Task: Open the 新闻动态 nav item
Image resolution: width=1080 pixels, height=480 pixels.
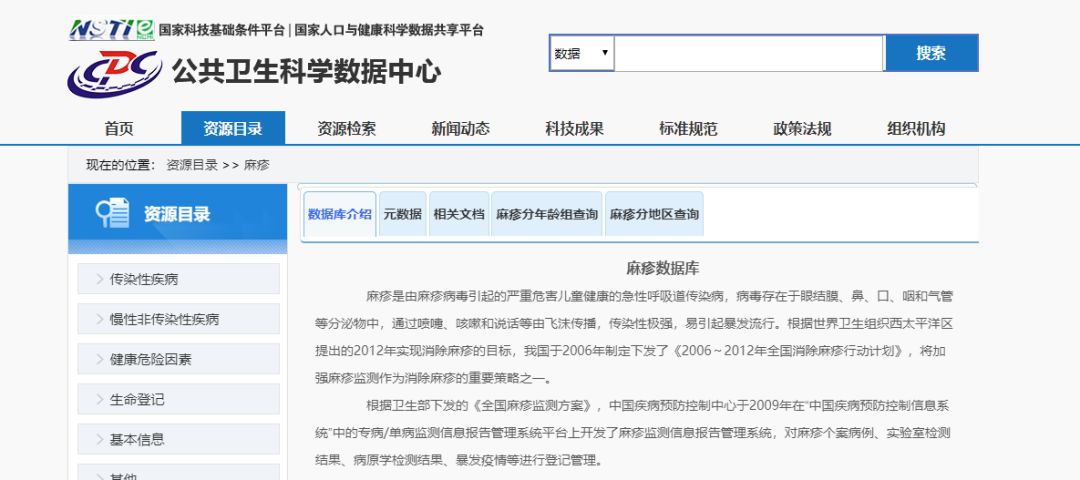Action: click(x=461, y=129)
